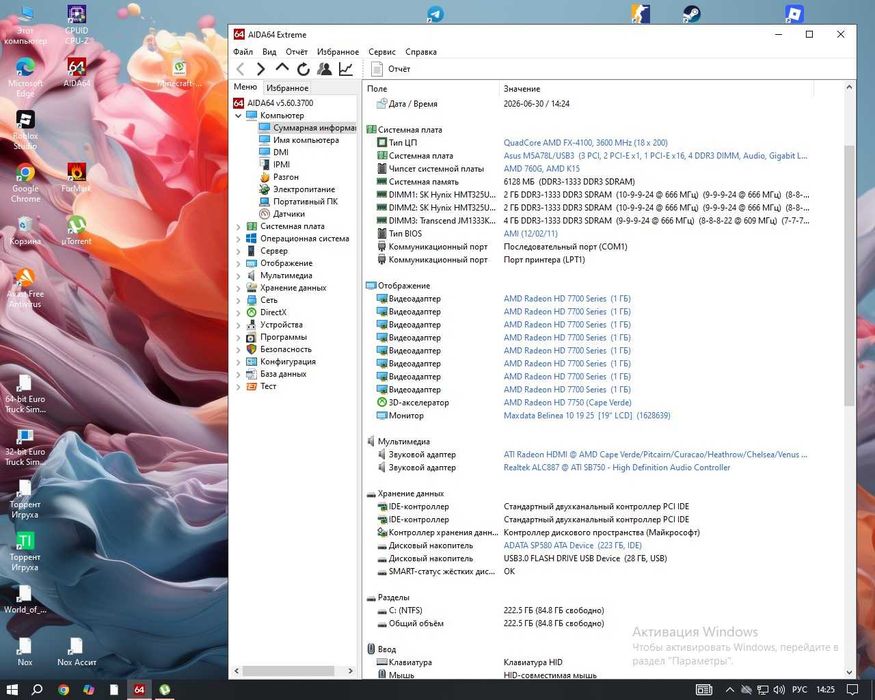Screen dimensions: 875x700
Task: Select the Roblox Studio desktop icon
Action: (25, 130)
